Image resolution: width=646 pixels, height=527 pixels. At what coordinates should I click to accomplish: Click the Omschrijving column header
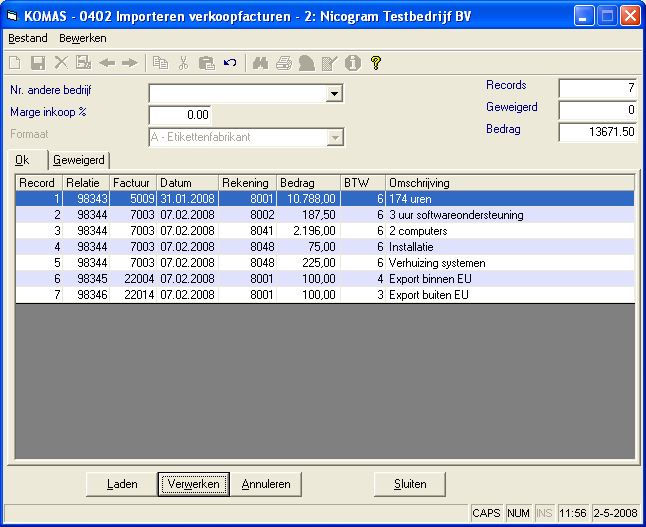pyautogui.click(x=510, y=183)
